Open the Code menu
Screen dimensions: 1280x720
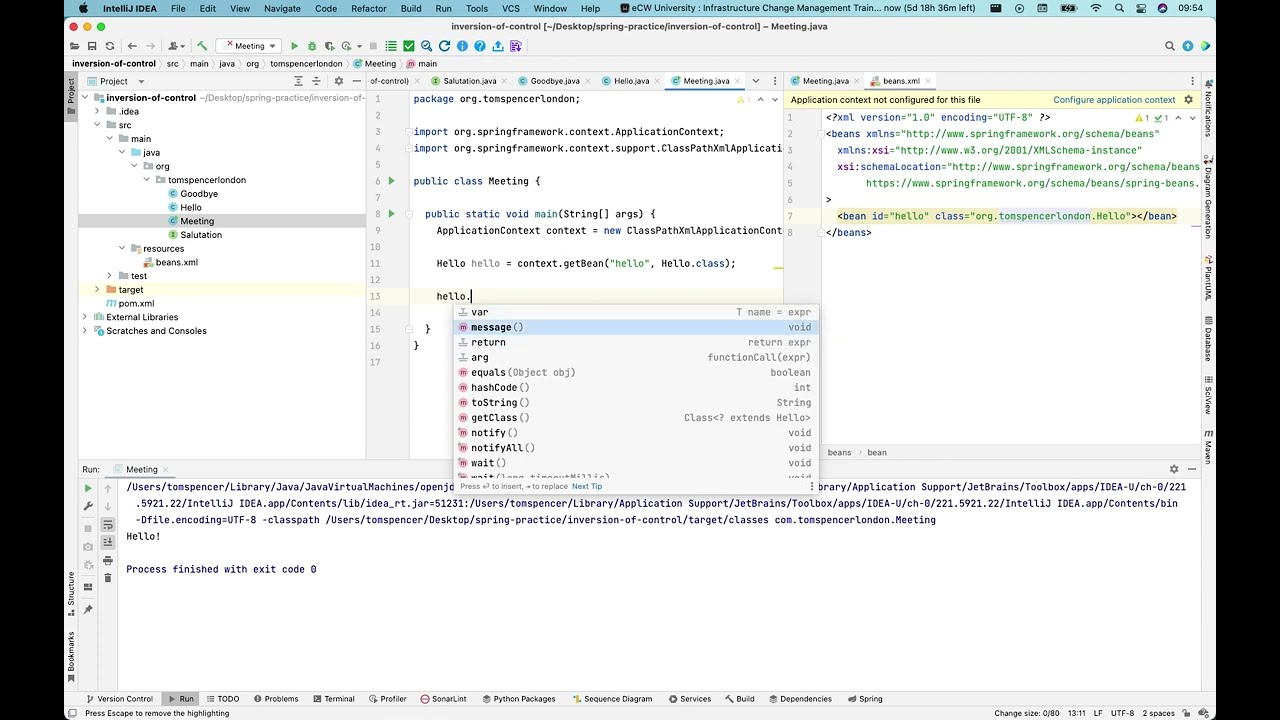(x=326, y=8)
